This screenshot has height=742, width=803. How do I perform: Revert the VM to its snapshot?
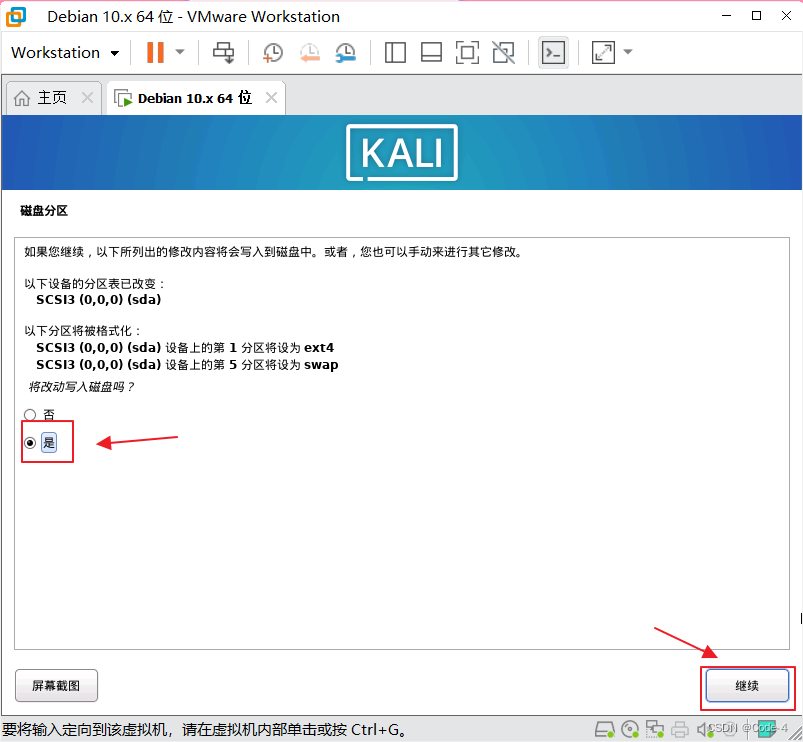(309, 52)
